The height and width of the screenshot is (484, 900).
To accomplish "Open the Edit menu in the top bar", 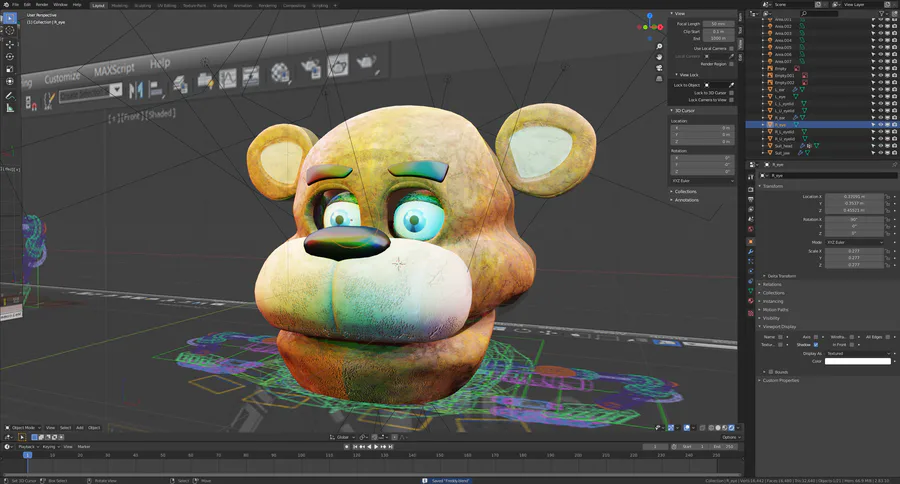I will click(27, 5).
